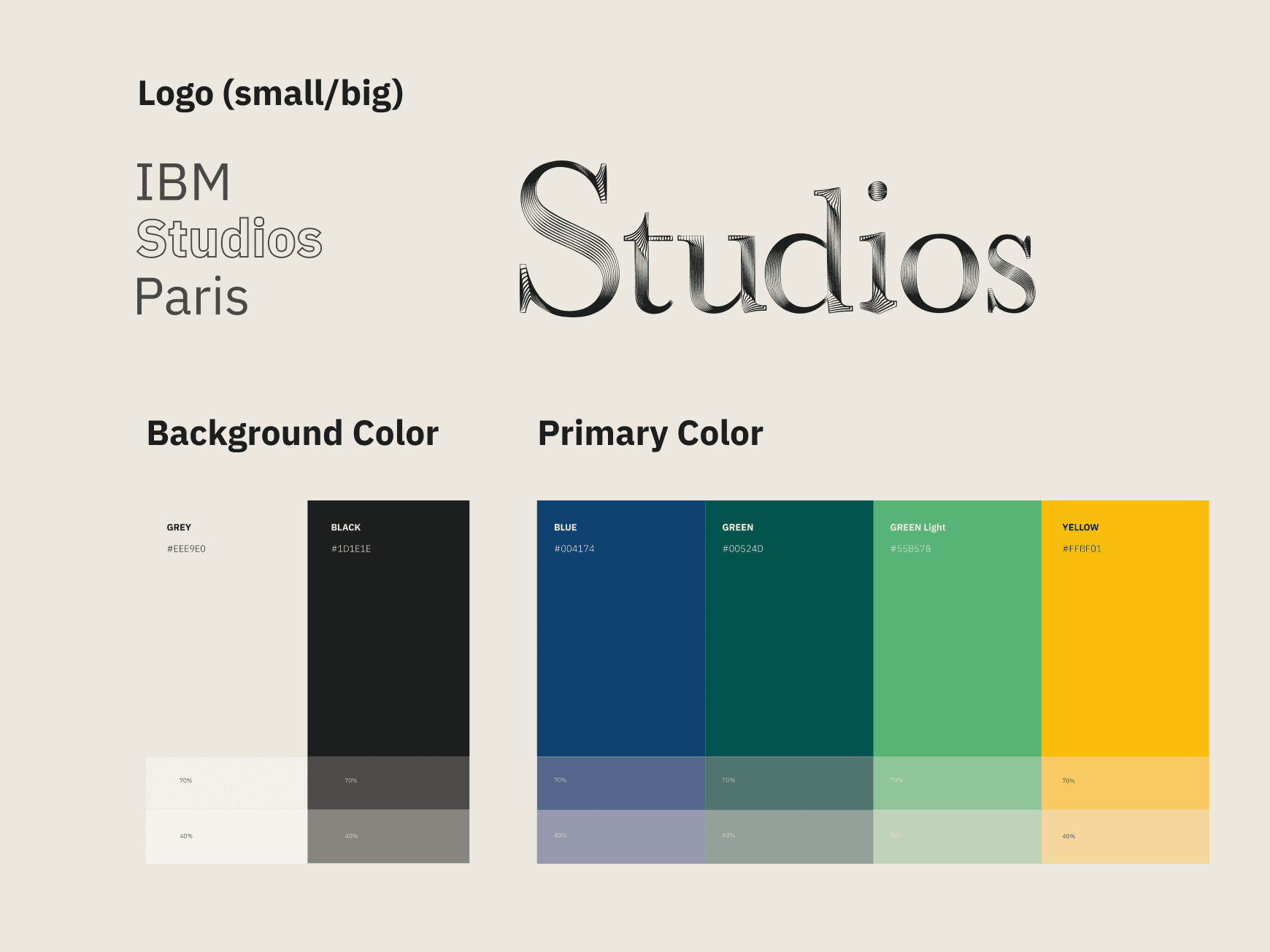Click the "BLUE" color name label

[x=566, y=527]
